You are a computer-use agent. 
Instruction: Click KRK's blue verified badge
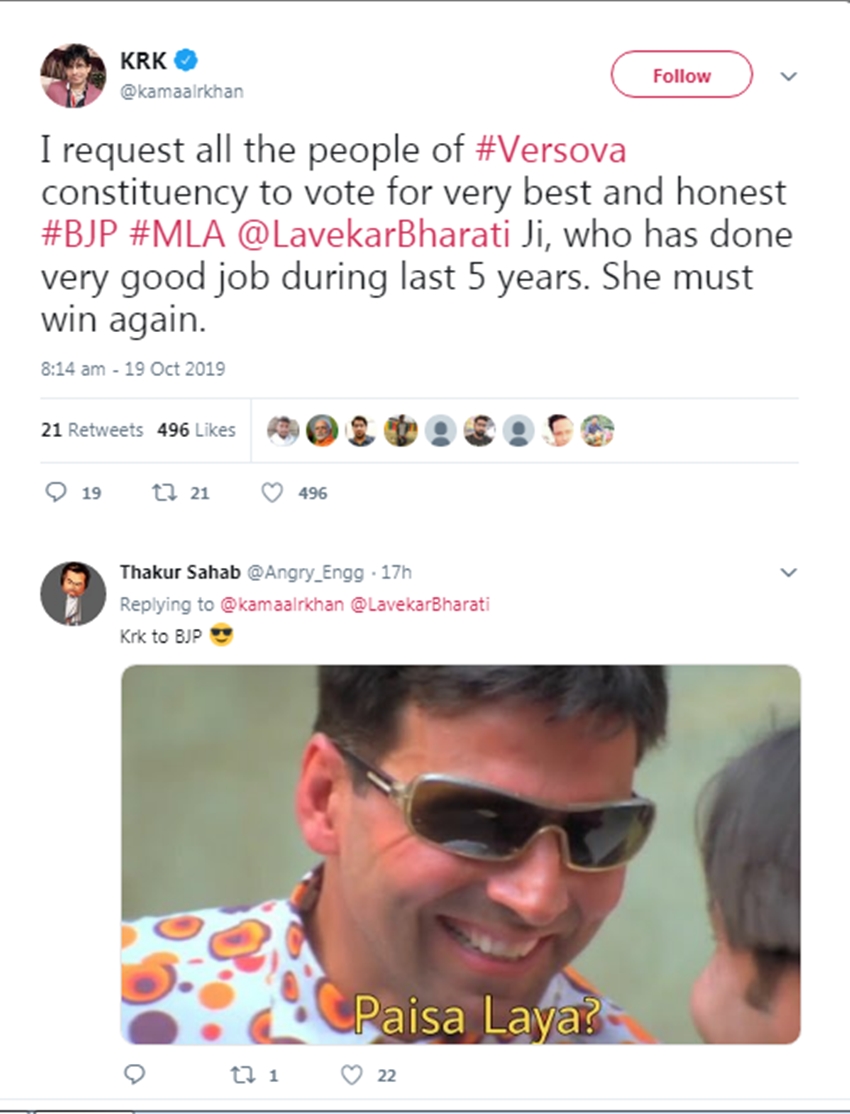(x=186, y=61)
